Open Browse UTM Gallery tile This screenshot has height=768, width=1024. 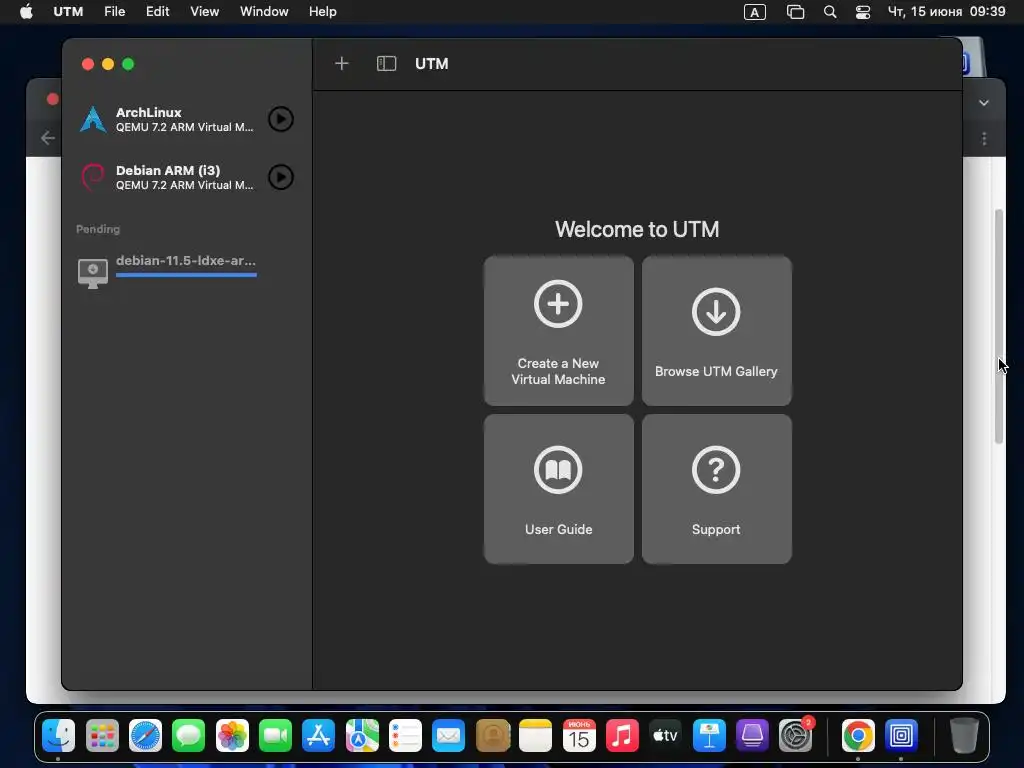click(716, 330)
